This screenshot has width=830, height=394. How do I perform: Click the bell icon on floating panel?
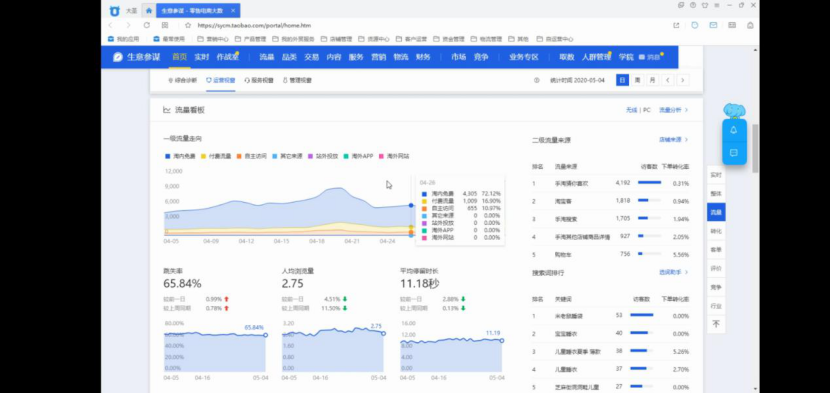[x=734, y=130]
